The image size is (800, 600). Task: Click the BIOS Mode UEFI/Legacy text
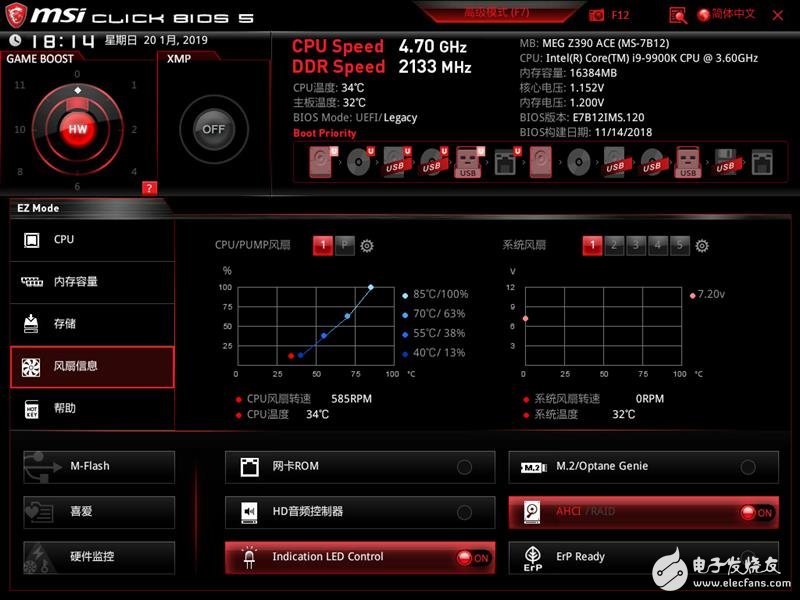pyautogui.click(x=355, y=118)
